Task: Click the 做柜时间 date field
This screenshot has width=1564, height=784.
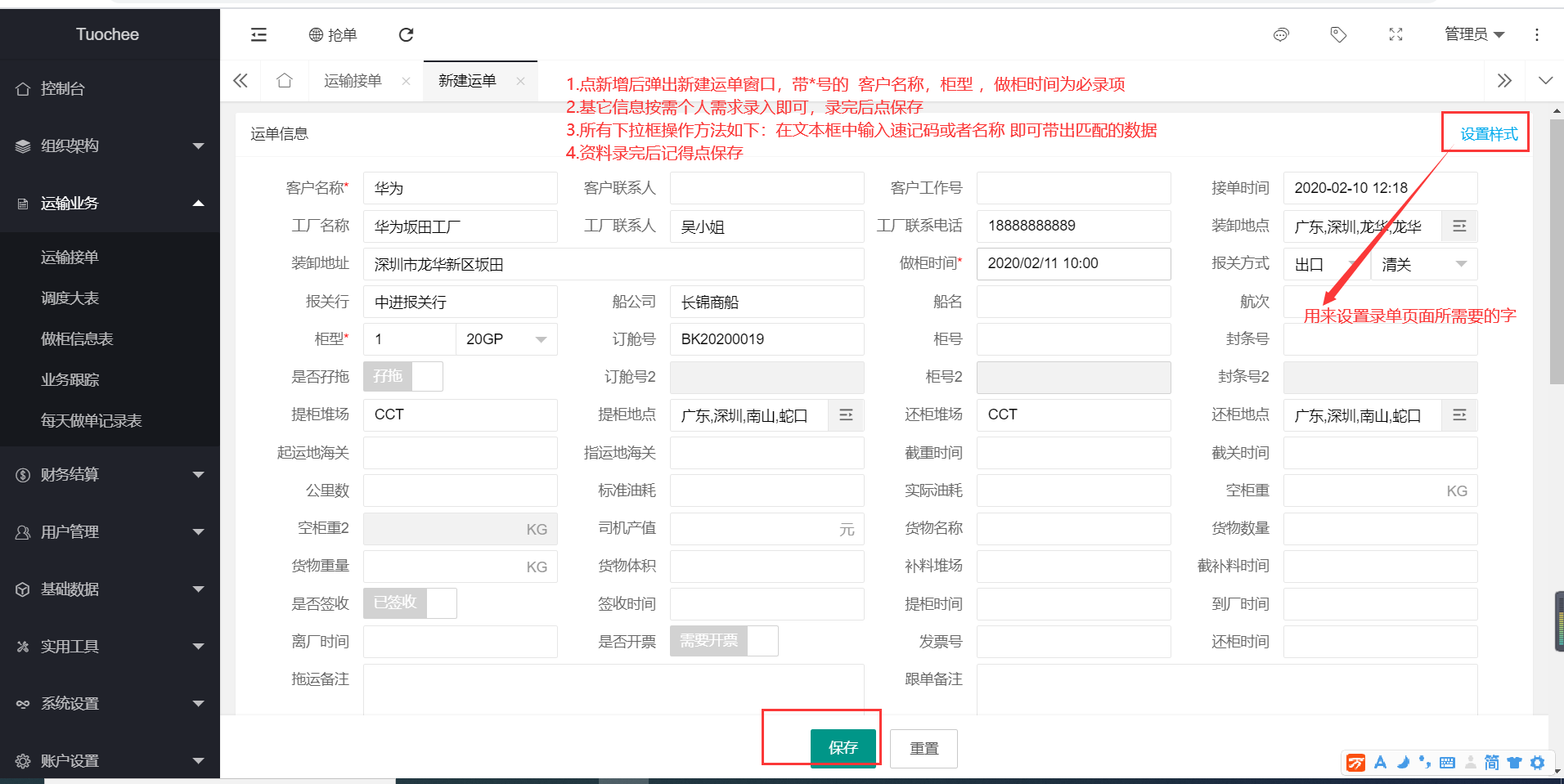Action: point(1073,263)
